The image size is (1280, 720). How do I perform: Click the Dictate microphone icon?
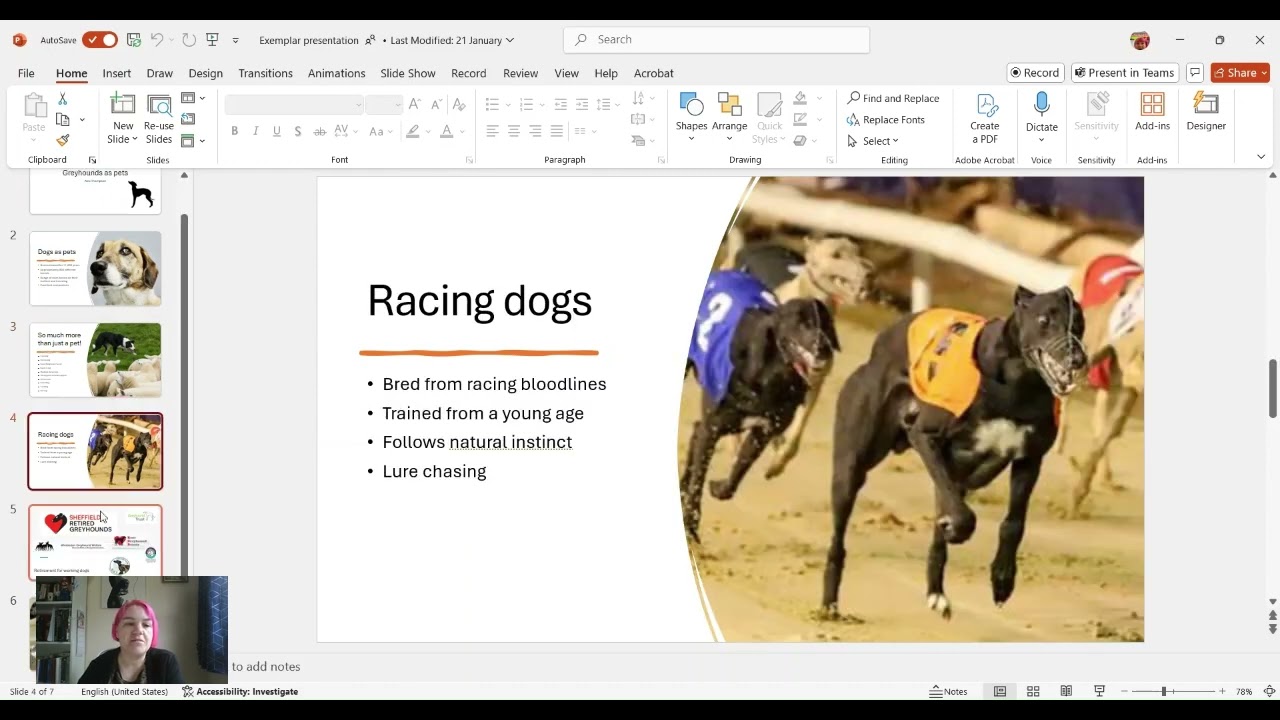coord(1041,104)
